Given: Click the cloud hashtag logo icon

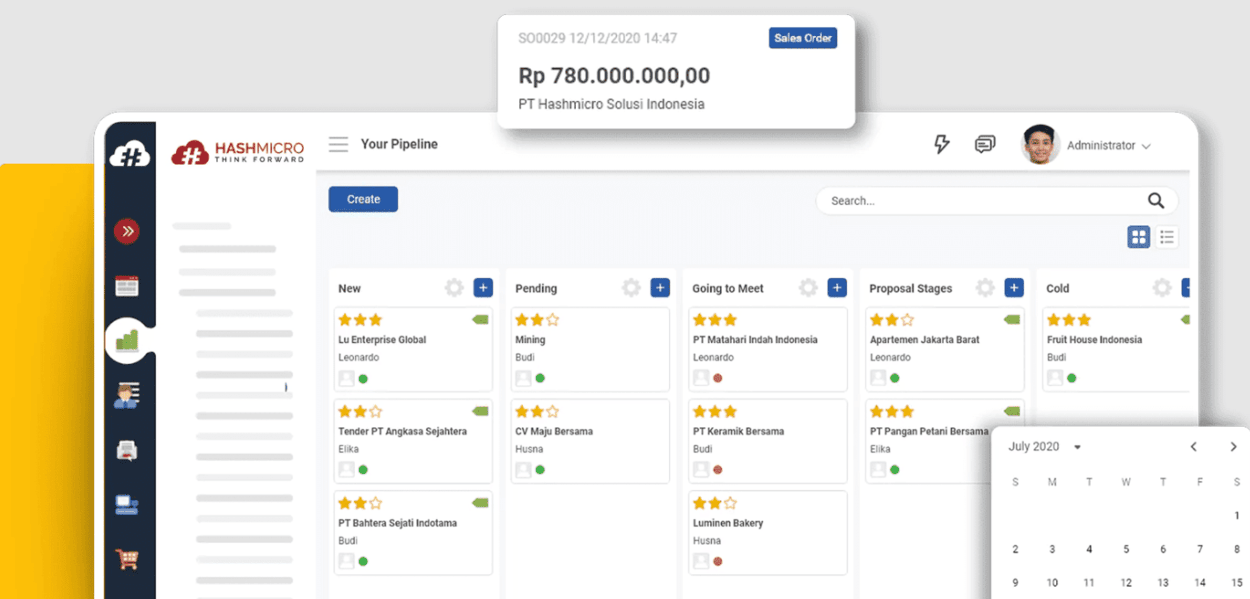Looking at the screenshot, I should pyautogui.click(x=129, y=155).
